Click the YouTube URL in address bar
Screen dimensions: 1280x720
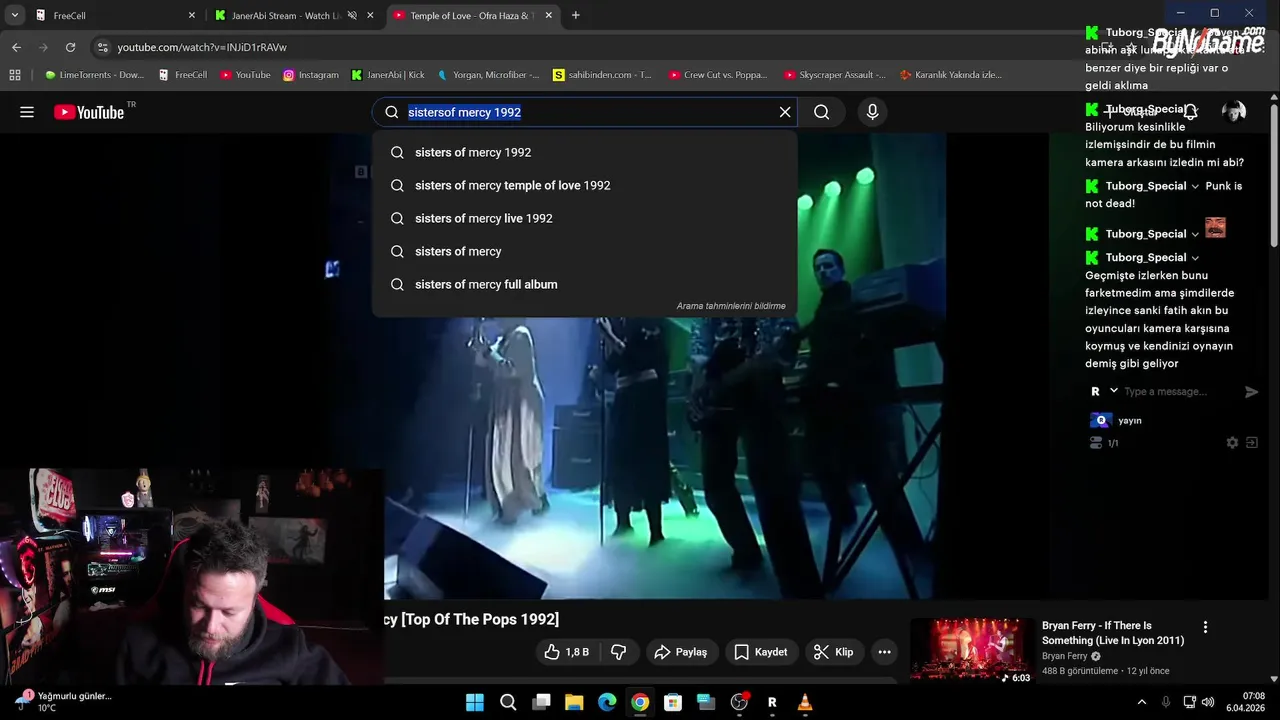tap(202, 47)
